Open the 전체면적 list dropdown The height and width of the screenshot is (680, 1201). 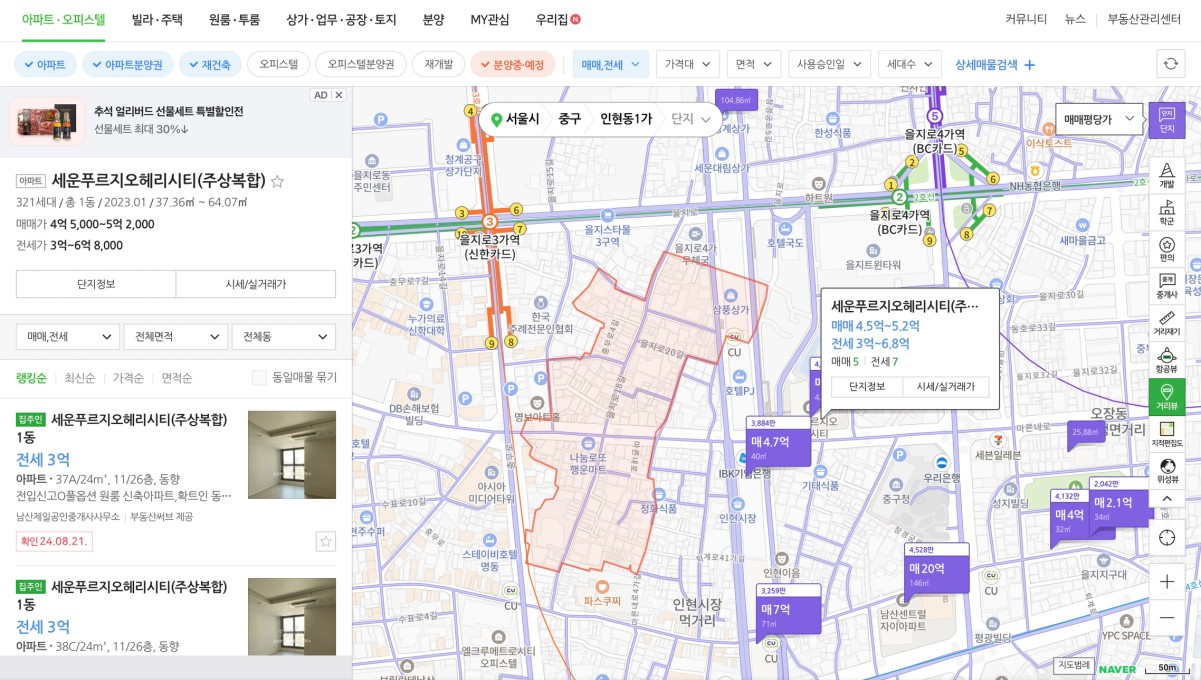pyautogui.click(x=175, y=337)
